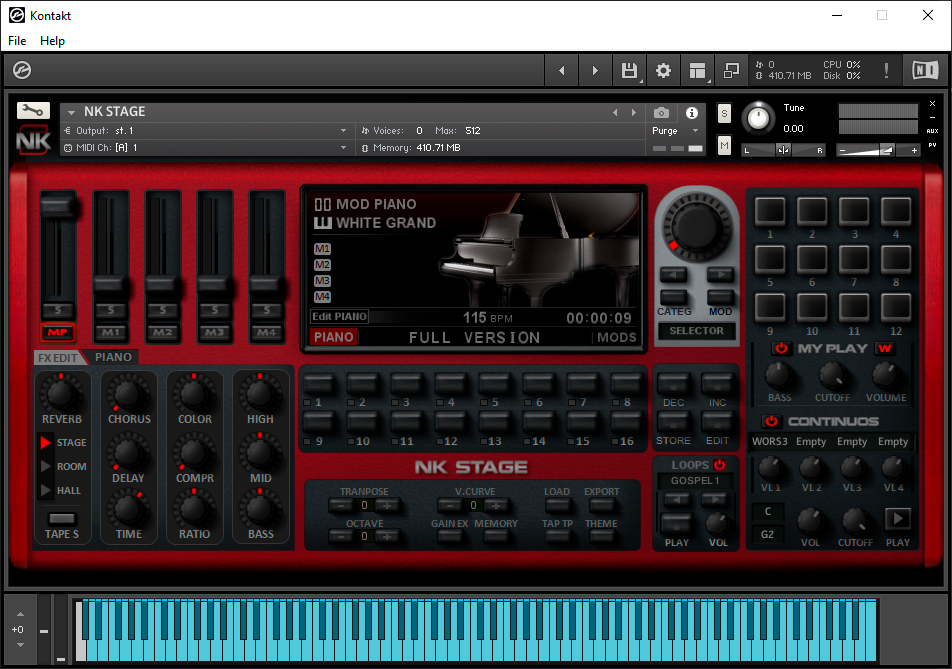Click the STORE button

(673, 421)
